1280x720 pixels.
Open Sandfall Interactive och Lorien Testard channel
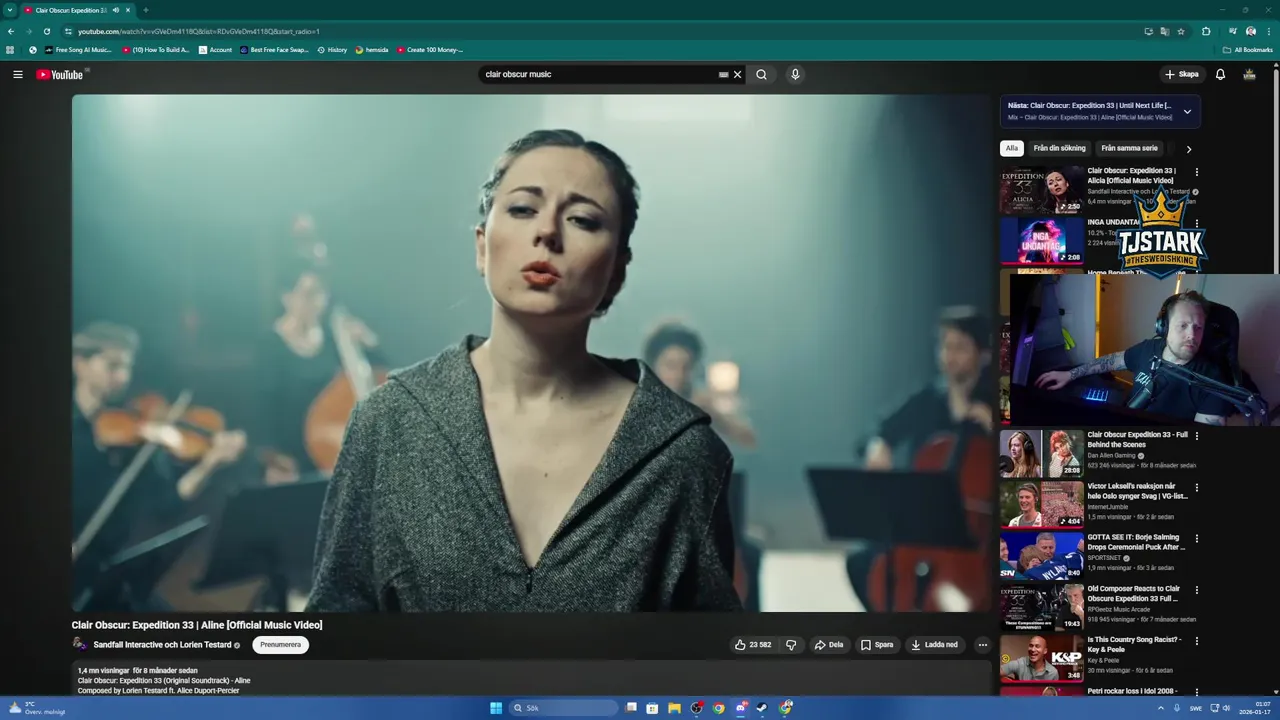(x=163, y=645)
